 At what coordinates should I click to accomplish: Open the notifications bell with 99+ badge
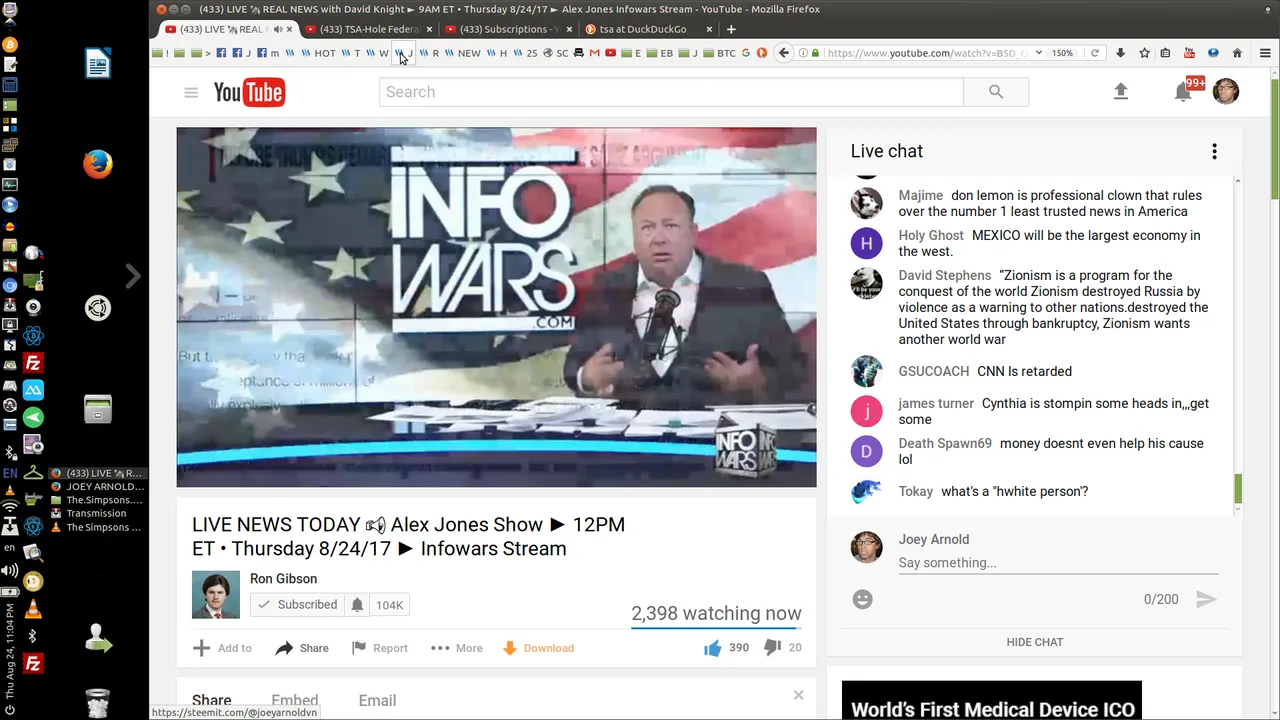click(1184, 91)
